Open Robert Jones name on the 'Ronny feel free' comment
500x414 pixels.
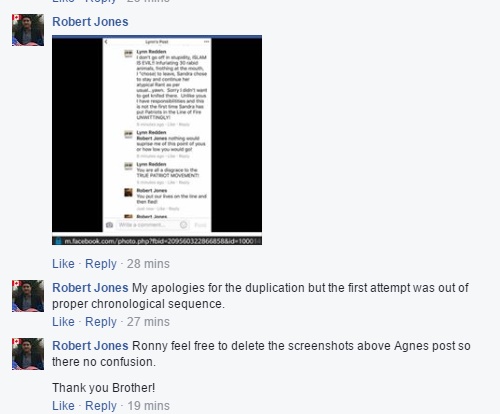(90, 346)
